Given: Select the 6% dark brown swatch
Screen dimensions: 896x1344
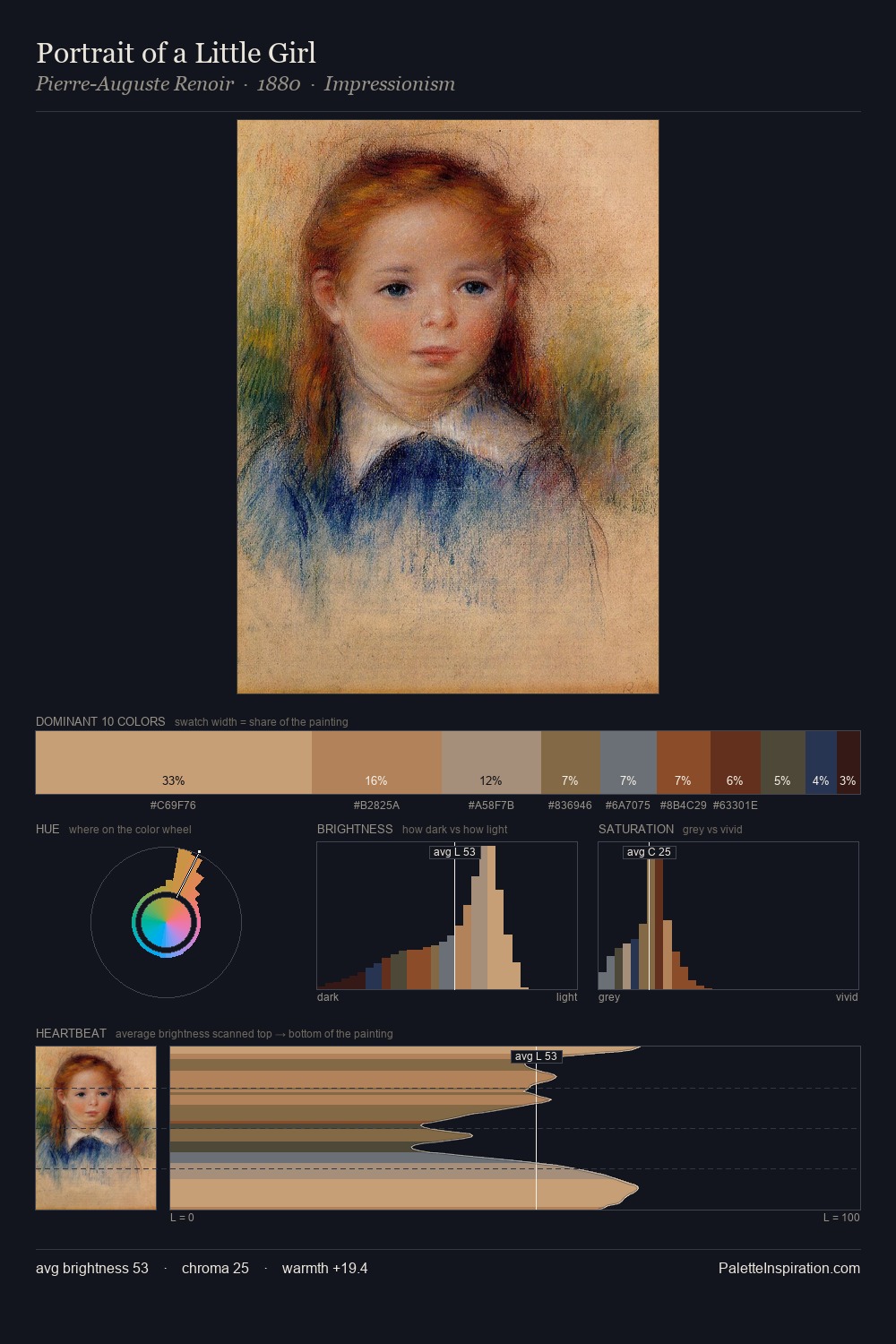Looking at the screenshot, I should [x=736, y=762].
